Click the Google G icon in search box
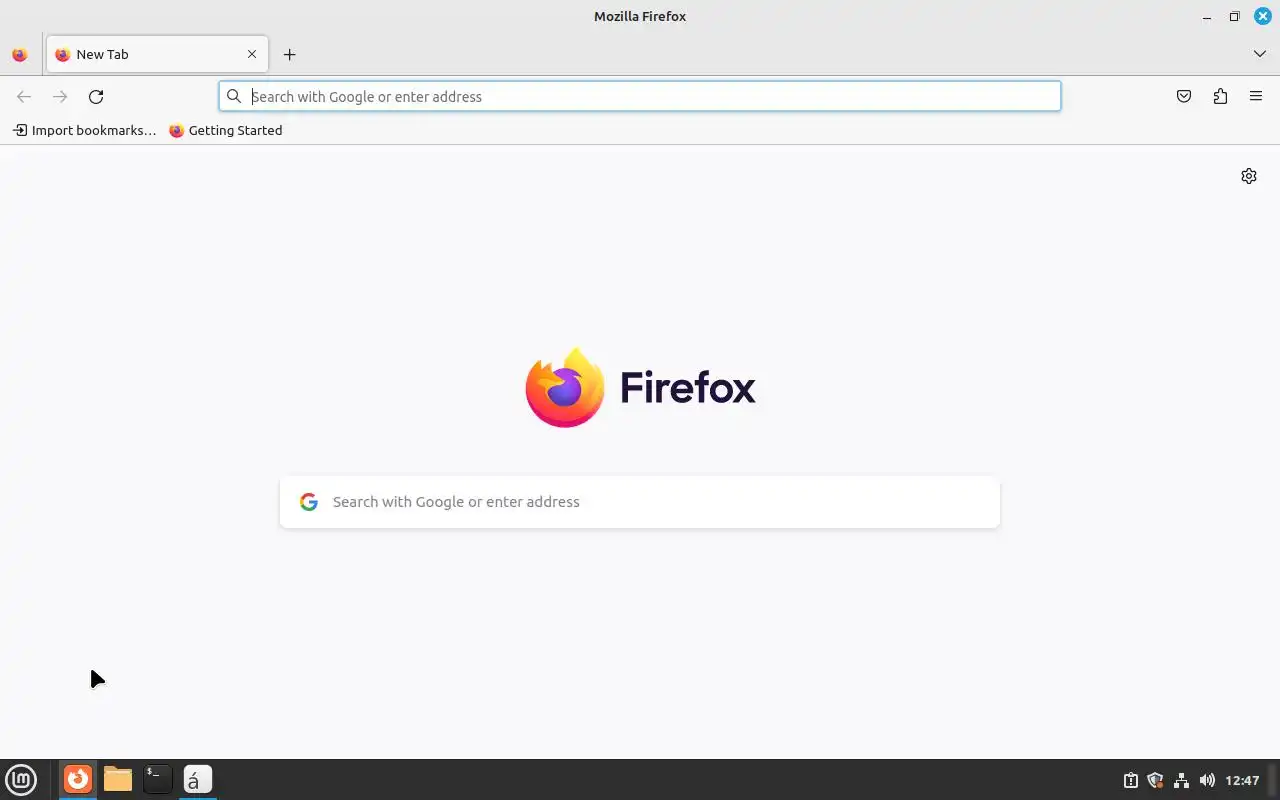Viewport: 1280px width, 800px height. point(309,502)
